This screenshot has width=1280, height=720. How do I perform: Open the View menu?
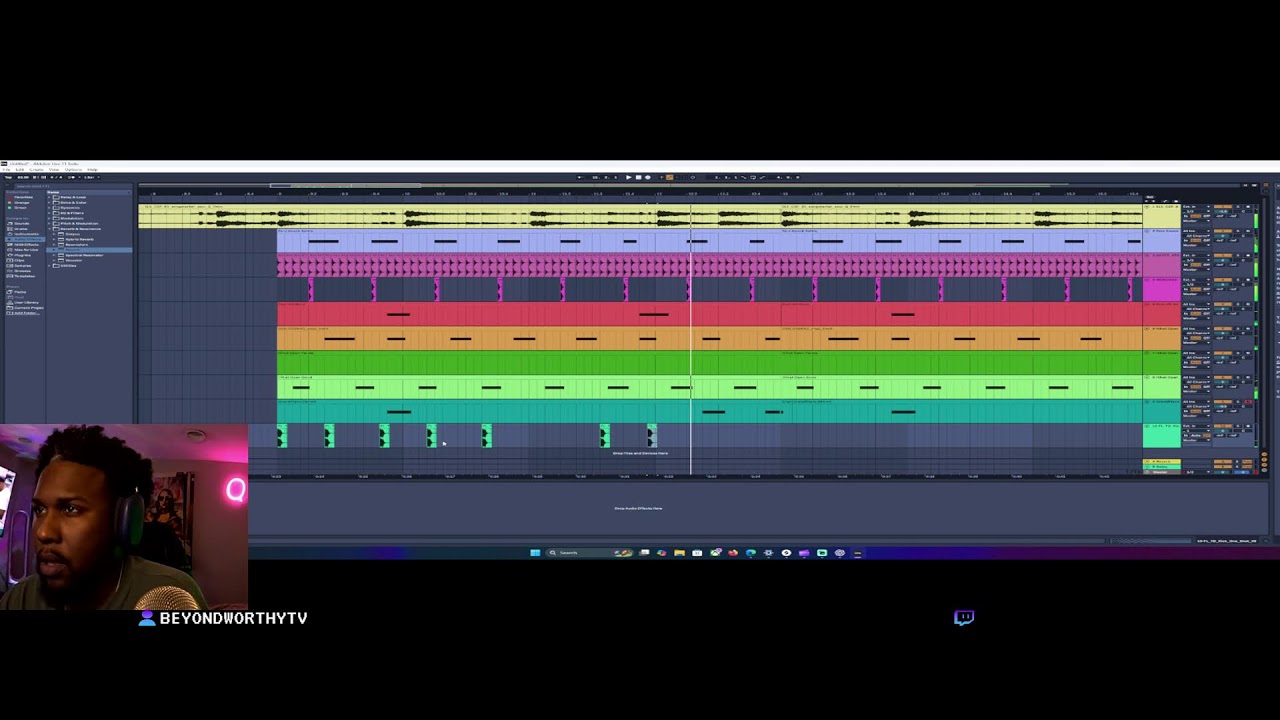tap(54, 170)
